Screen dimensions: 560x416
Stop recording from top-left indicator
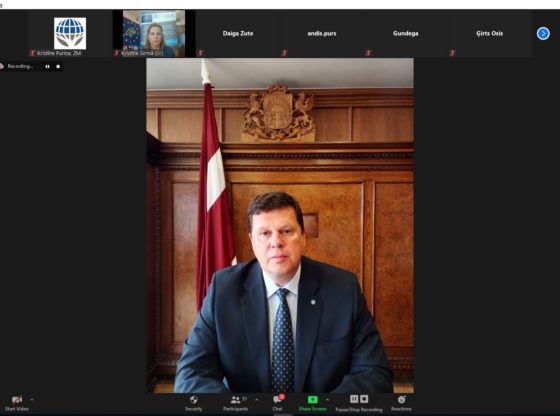tap(58, 66)
